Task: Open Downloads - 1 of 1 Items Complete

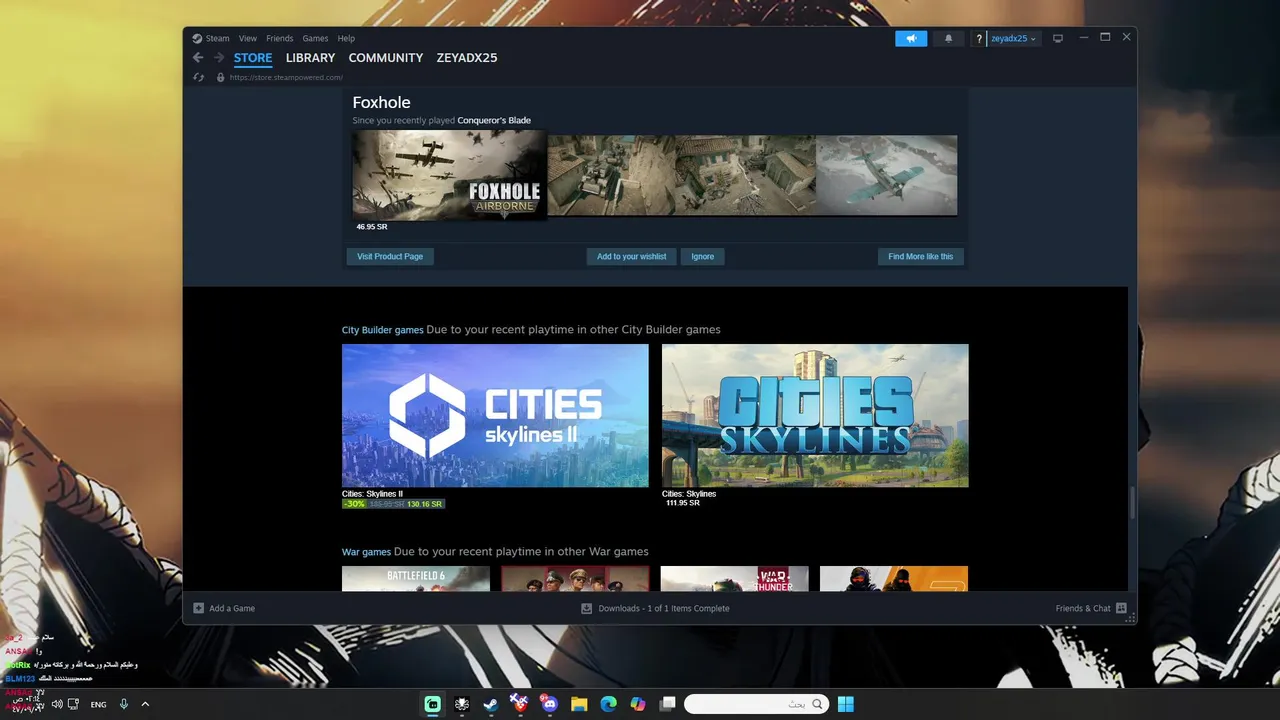Action: click(x=664, y=608)
